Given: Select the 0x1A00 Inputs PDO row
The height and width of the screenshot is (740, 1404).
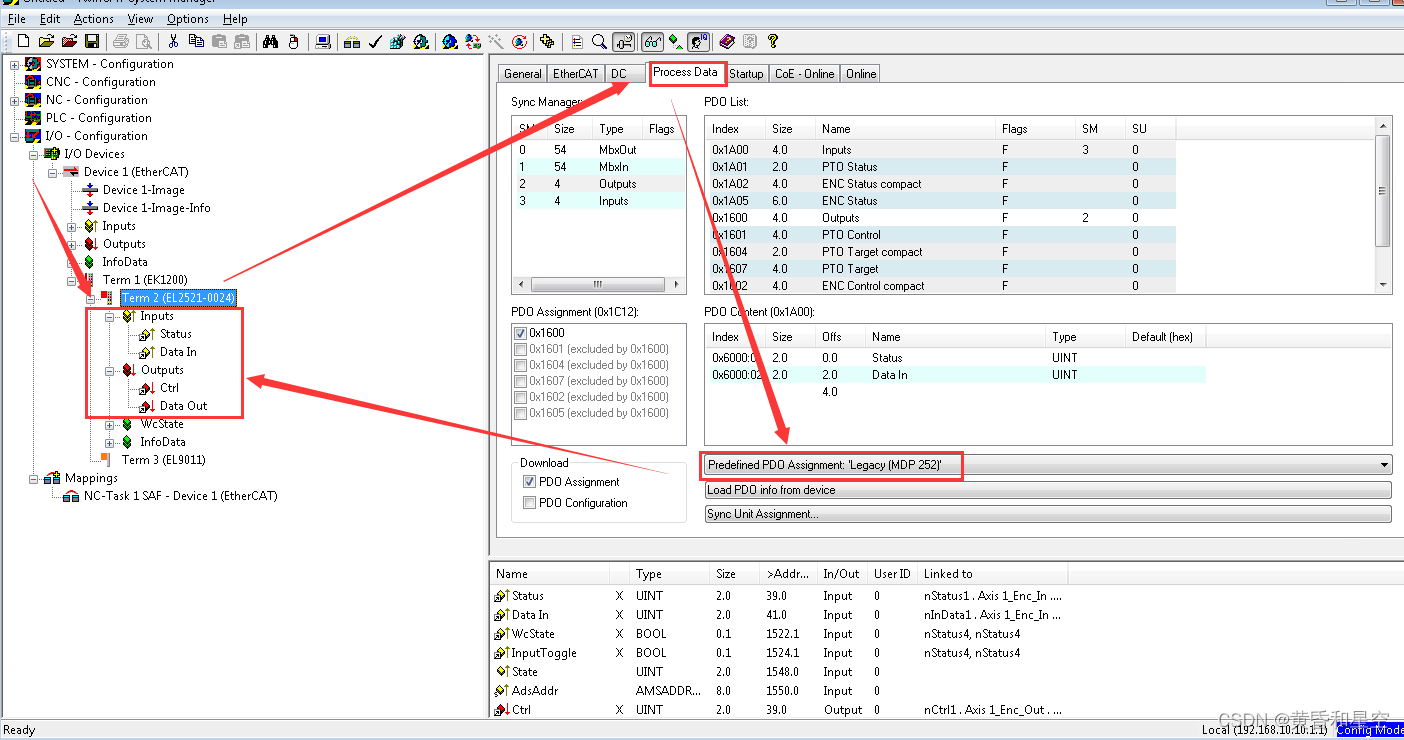Looking at the screenshot, I should pos(940,150).
